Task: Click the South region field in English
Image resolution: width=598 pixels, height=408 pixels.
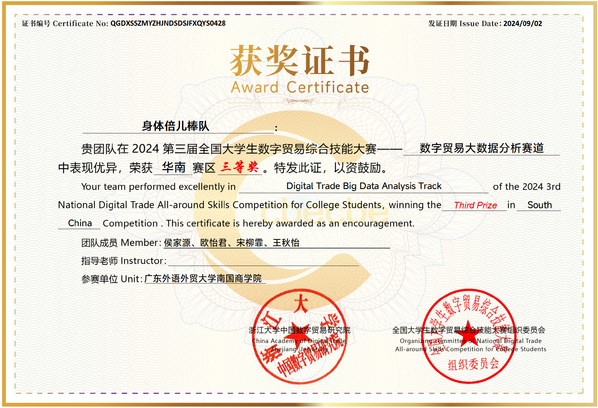Action: (539, 205)
